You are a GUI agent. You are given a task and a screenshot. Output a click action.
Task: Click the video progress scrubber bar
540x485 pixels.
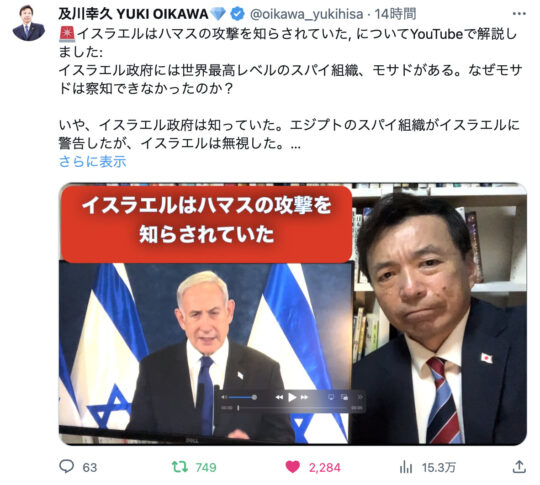292,408
